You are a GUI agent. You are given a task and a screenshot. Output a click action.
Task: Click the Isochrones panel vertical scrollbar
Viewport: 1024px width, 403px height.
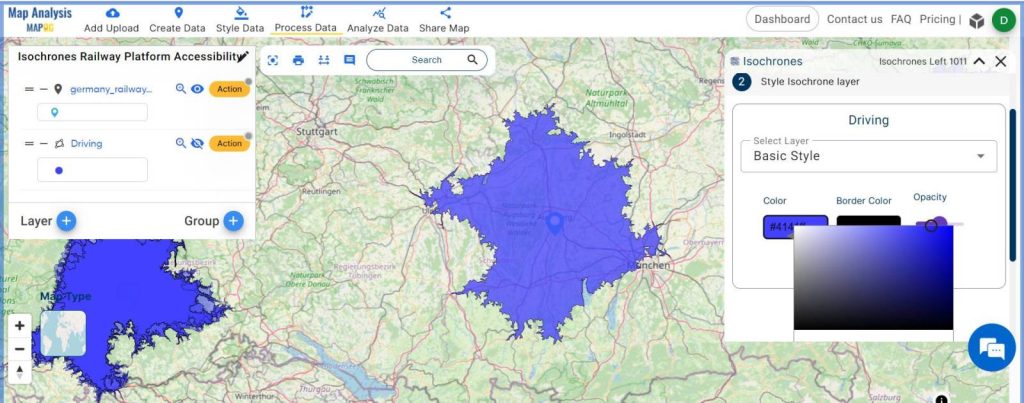1012,186
